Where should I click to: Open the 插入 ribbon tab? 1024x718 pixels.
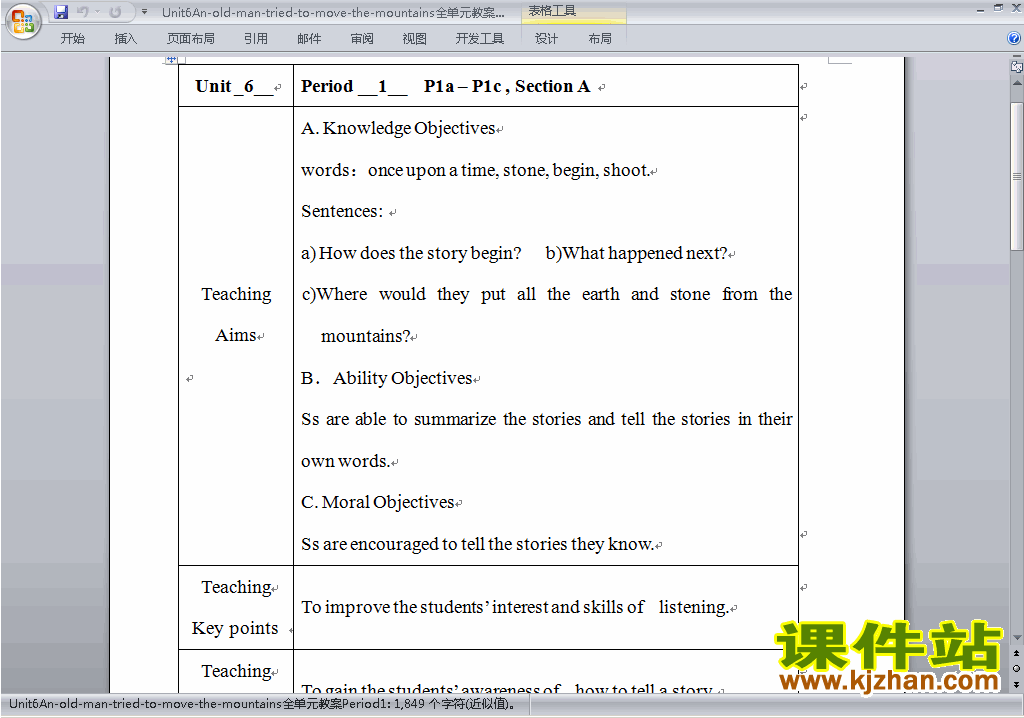125,39
